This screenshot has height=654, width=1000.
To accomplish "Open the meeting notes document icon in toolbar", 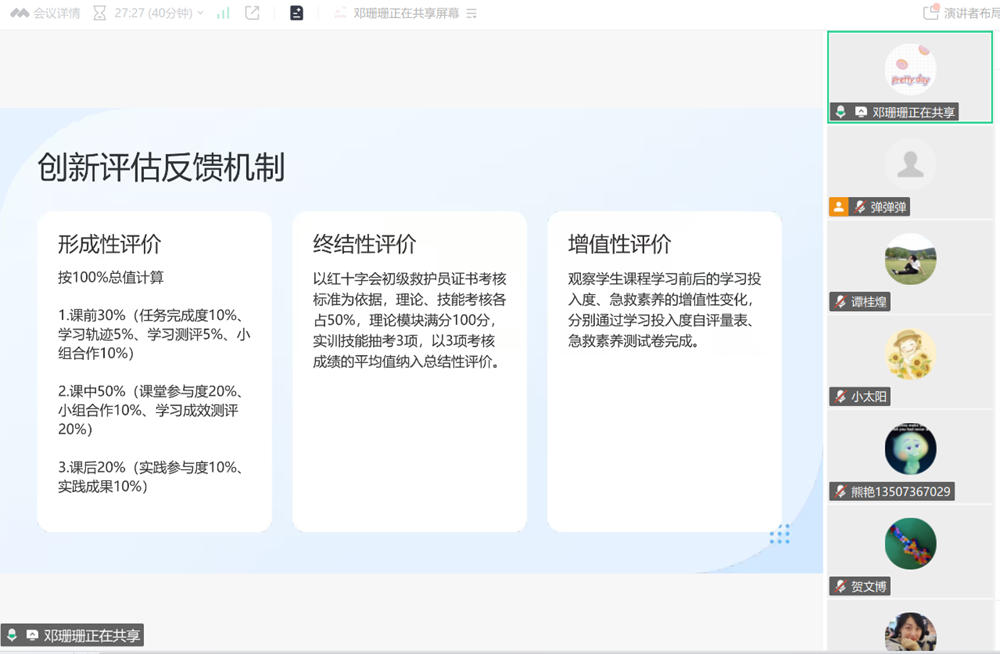I will [296, 13].
